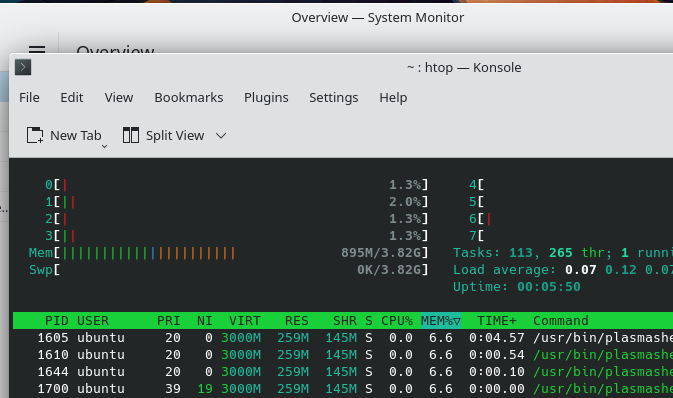Sort htop by NI column

(204, 321)
